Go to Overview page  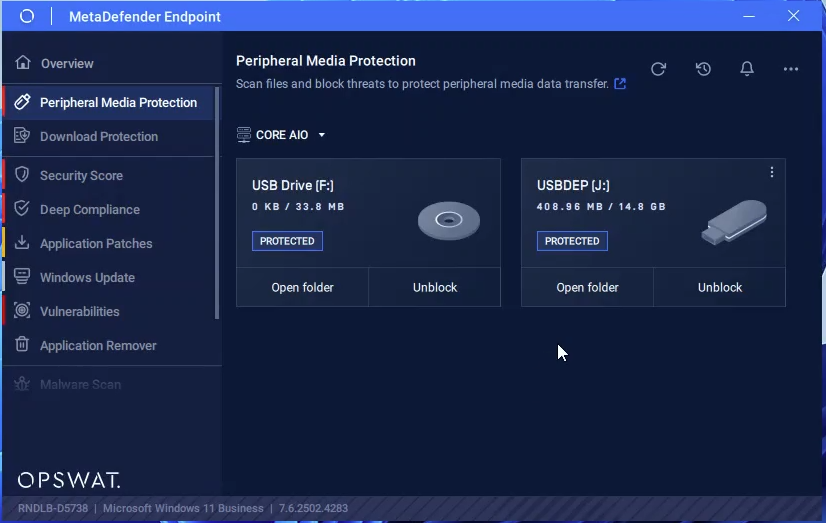[67, 63]
